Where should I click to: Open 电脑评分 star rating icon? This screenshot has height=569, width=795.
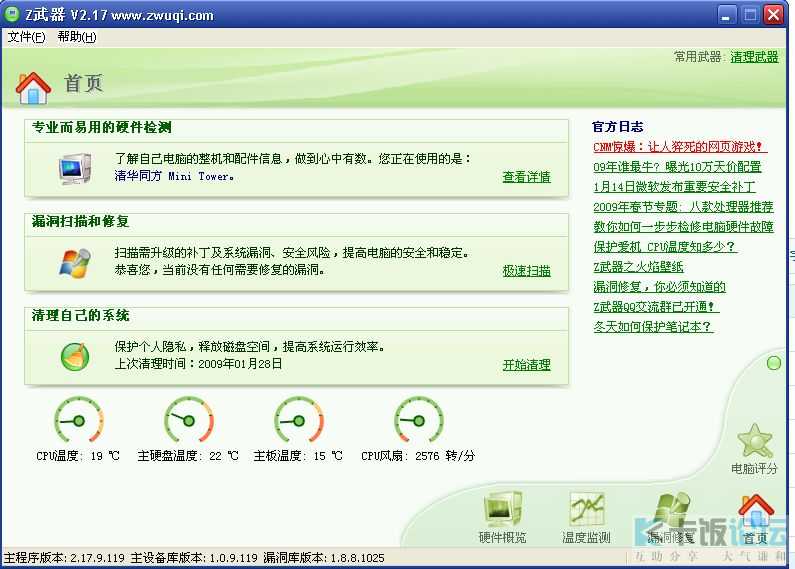coord(755,440)
